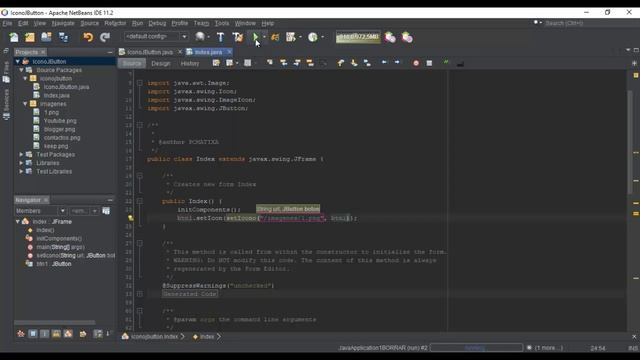Image resolution: width=640 pixels, height=360 pixels.
Task: Click the first profiler snapshot icon after memory bar
Action: click(390, 37)
